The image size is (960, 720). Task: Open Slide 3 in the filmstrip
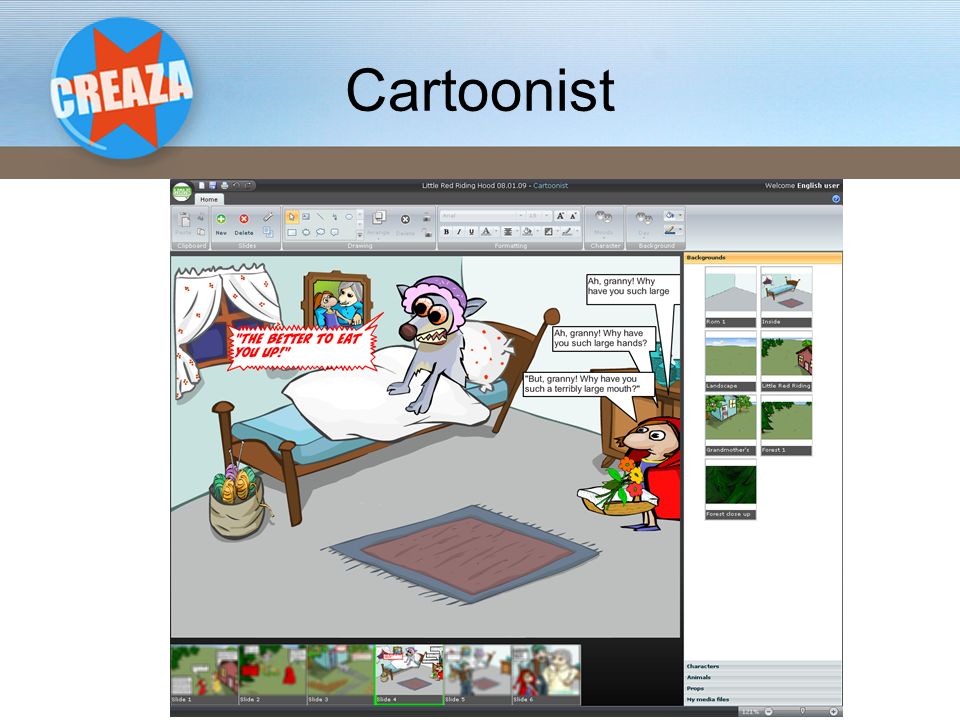340,674
